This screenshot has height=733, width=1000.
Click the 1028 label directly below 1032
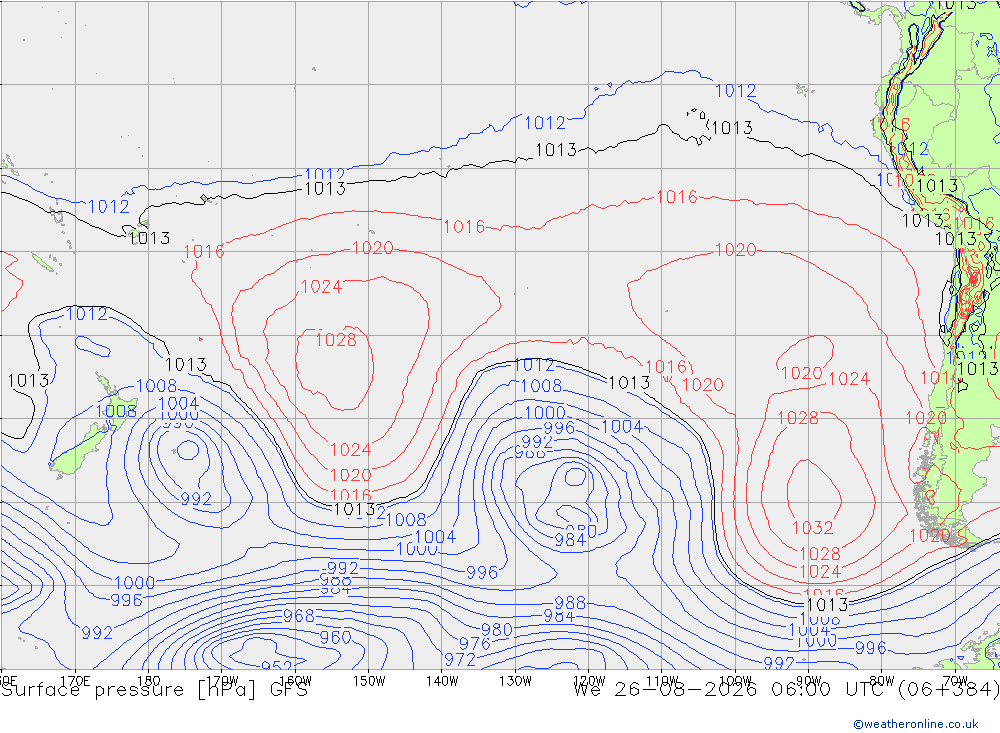(820, 554)
